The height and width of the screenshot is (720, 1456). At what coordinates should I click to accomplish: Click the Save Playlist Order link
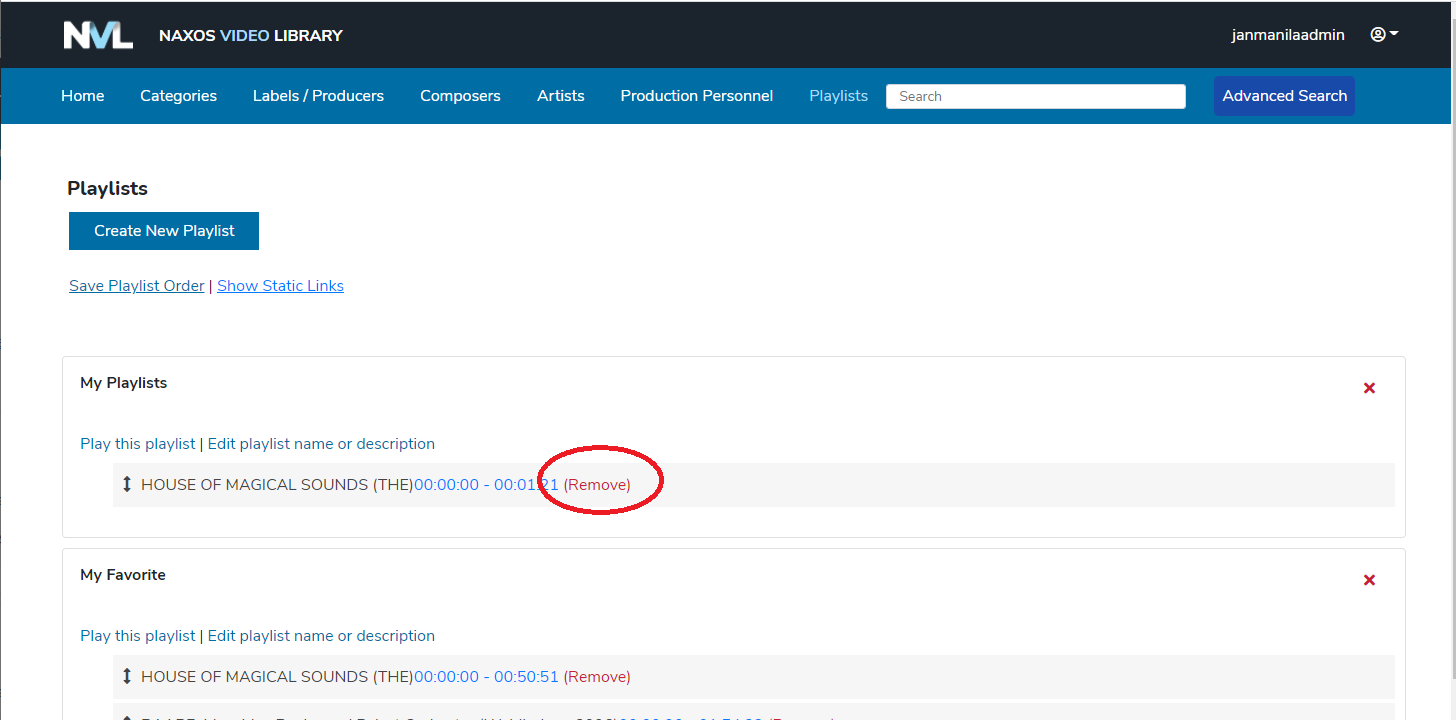coord(136,286)
